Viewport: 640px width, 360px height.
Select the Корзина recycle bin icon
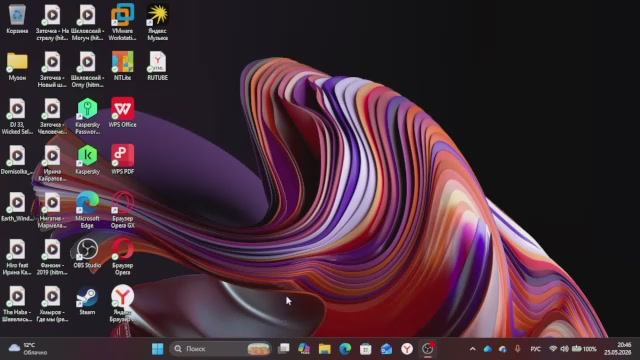pos(17,20)
